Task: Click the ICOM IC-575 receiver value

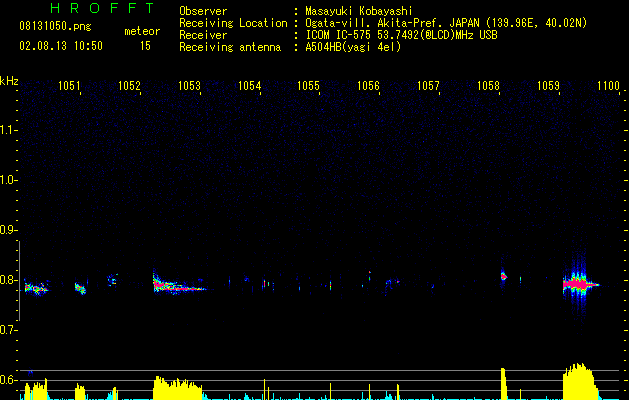Action: click(x=401, y=35)
